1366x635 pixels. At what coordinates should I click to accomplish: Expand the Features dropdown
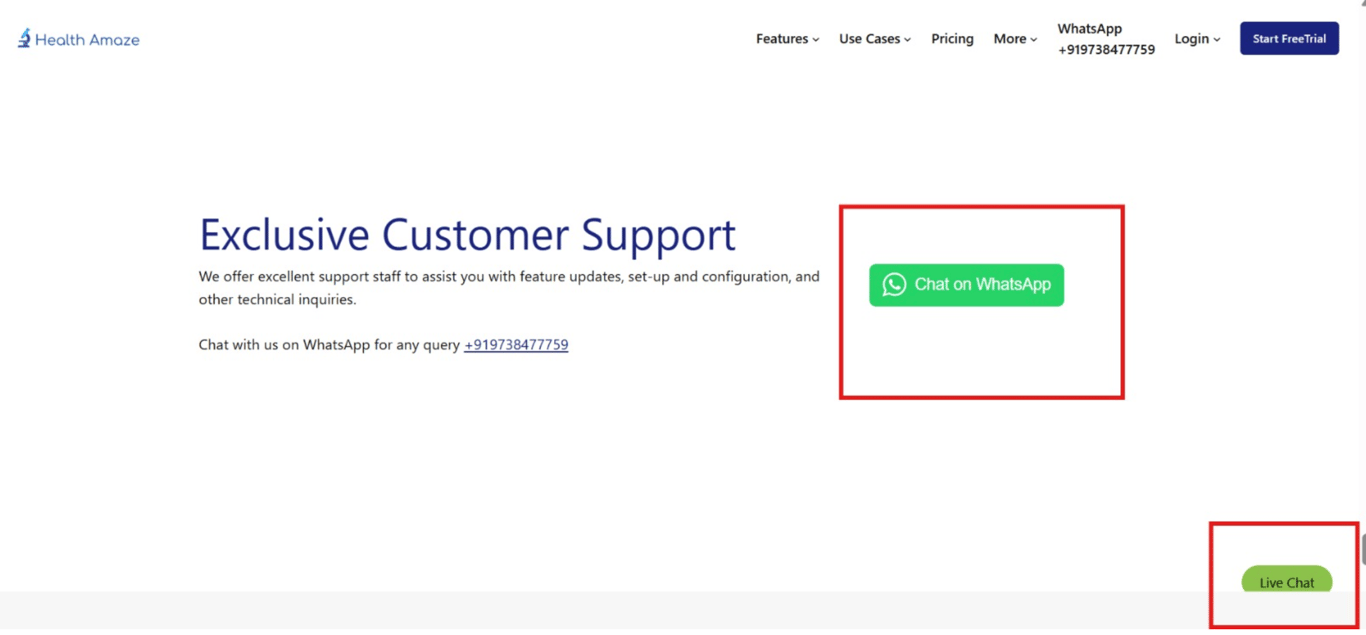781,38
